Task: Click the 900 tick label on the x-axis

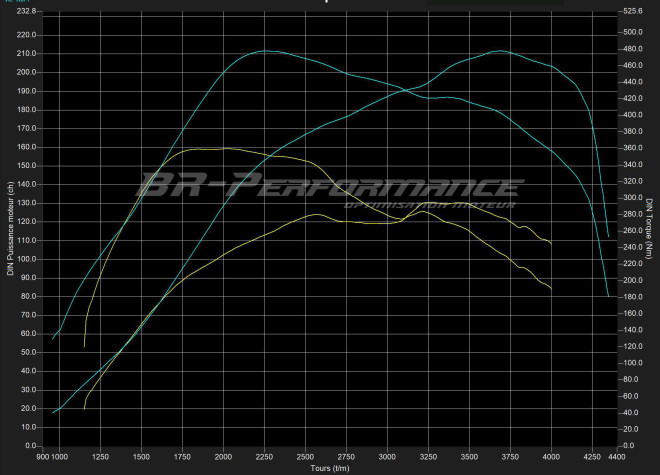Action: coord(45,456)
